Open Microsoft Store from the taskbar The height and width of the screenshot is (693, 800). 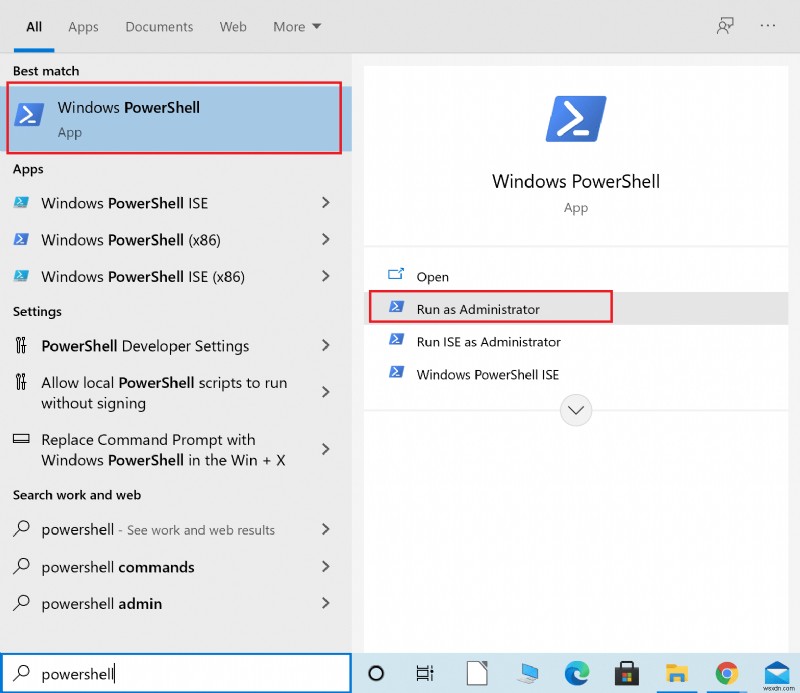pos(627,673)
